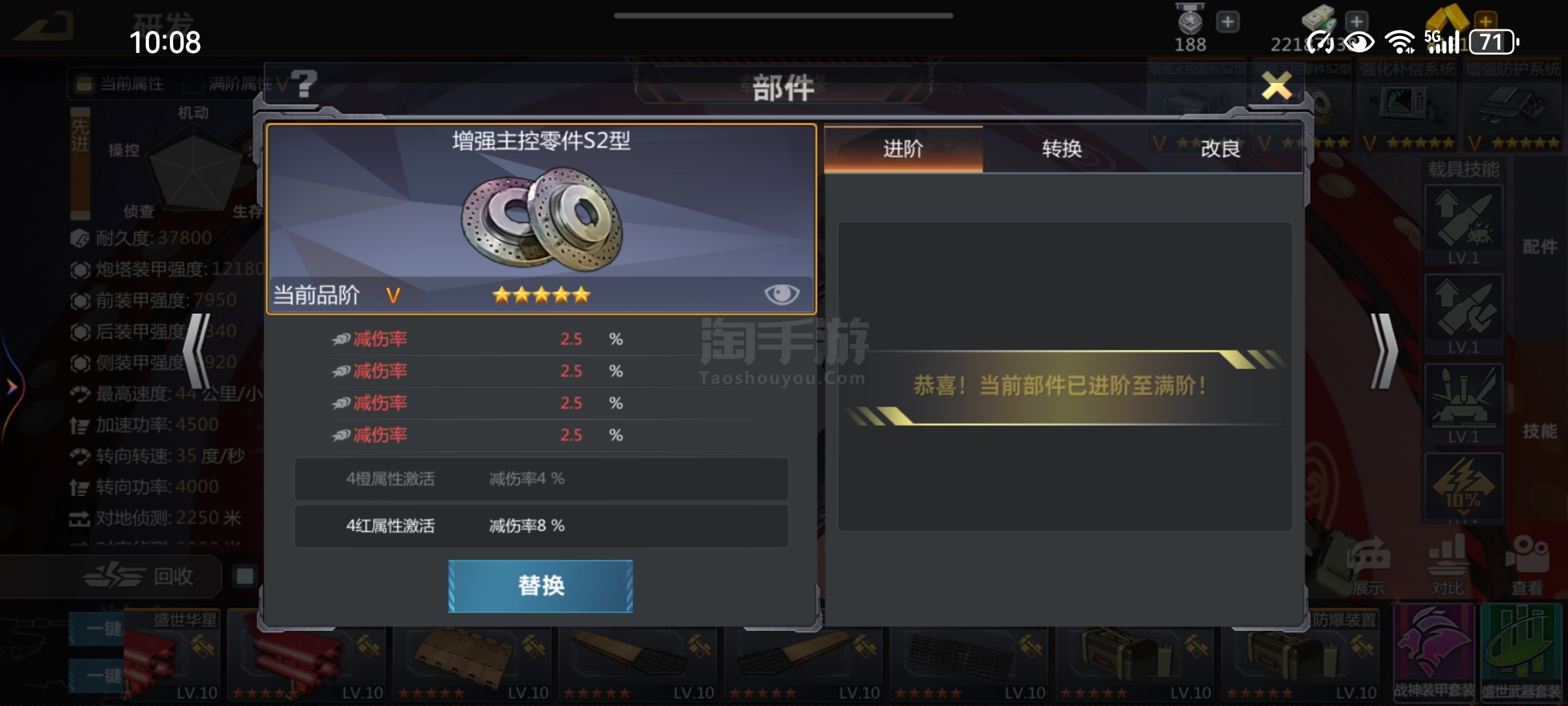1568x706 pixels.
Task: Select the 改良 tab
Action: [1220, 149]
